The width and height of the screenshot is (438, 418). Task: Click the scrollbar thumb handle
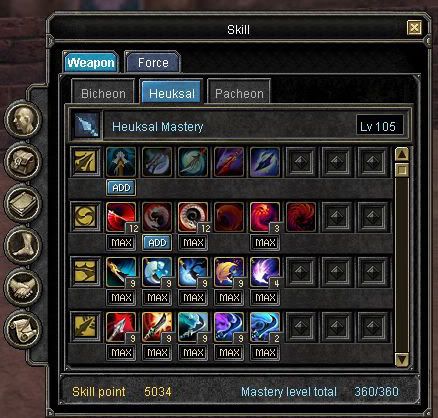(402, 170)
